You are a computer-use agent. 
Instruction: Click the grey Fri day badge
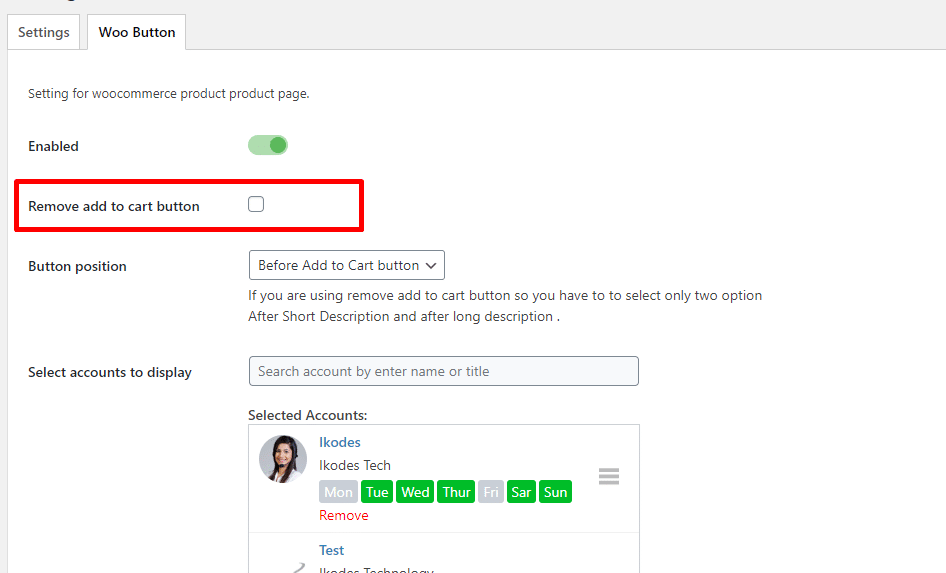click(491, 492)
